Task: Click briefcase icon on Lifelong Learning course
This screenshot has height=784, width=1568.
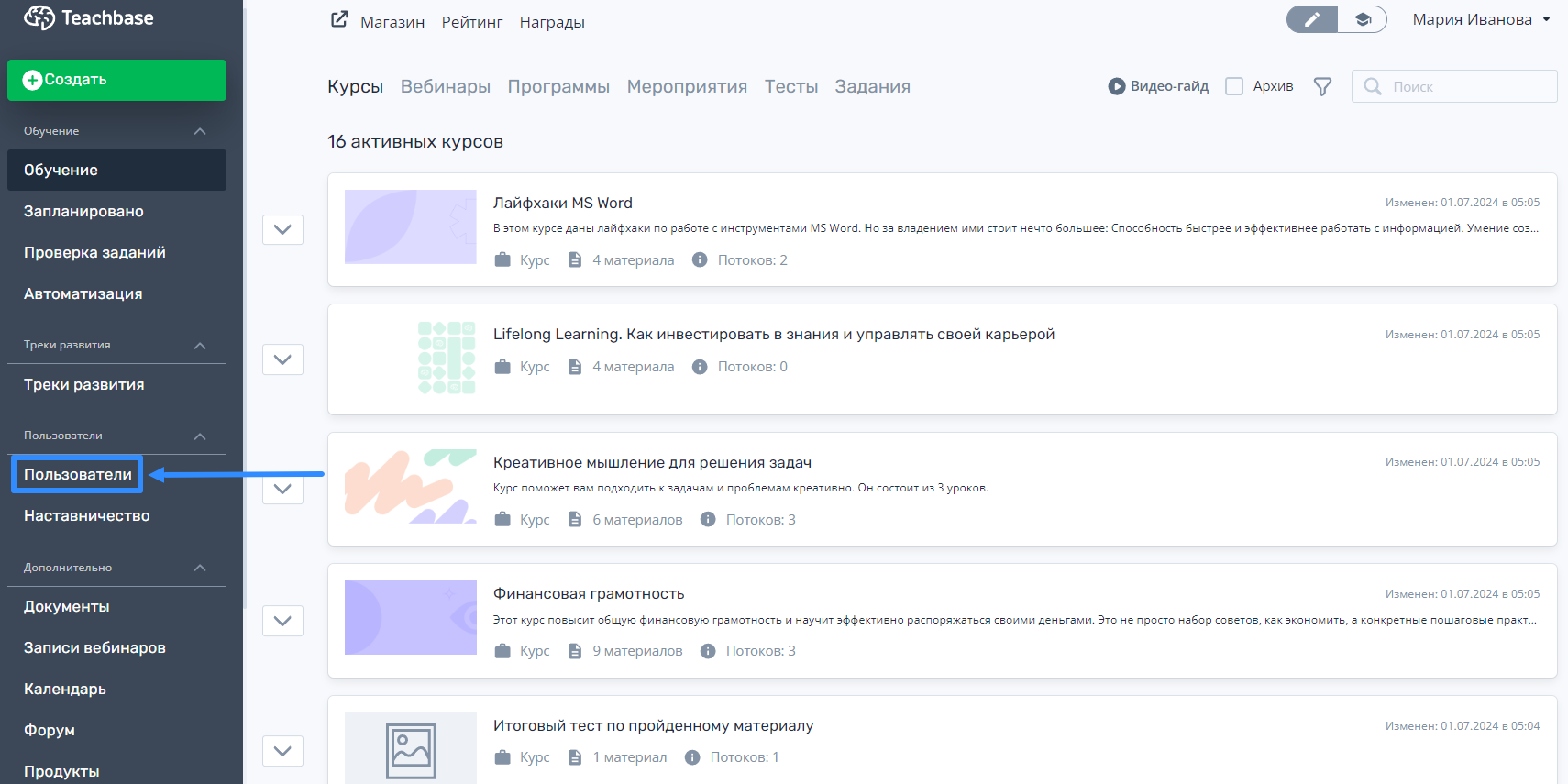Action: [x=502, y=367]
